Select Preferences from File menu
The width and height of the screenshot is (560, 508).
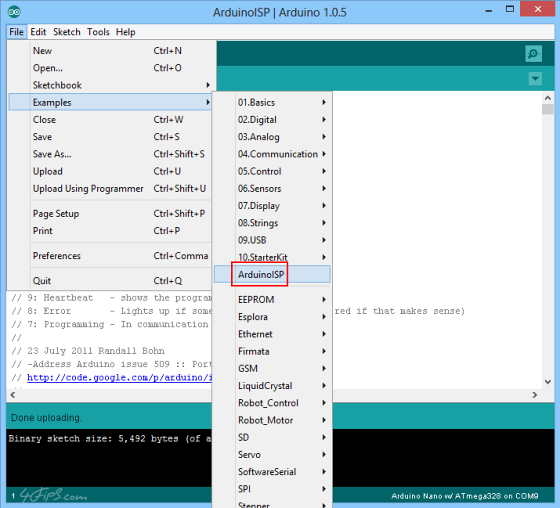110,256
